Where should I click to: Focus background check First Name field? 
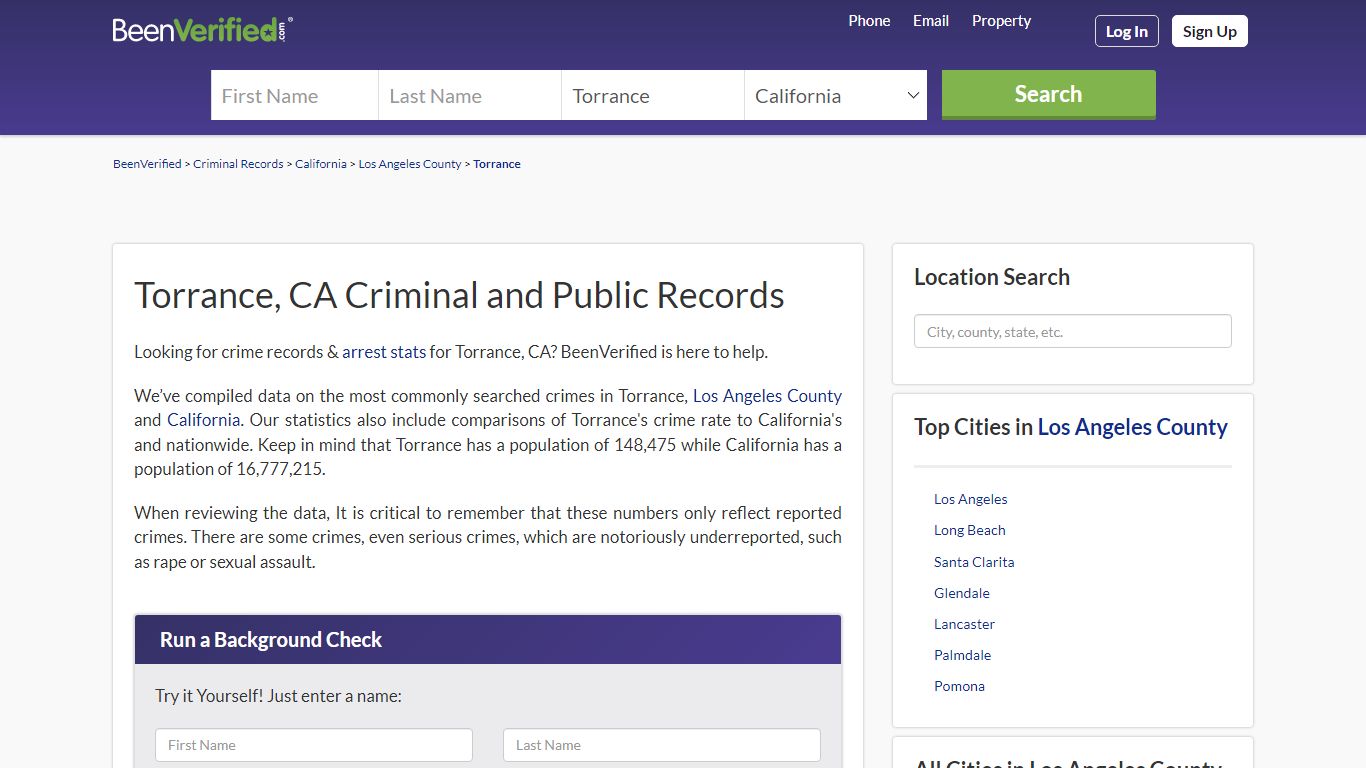(x=314, y=745)
